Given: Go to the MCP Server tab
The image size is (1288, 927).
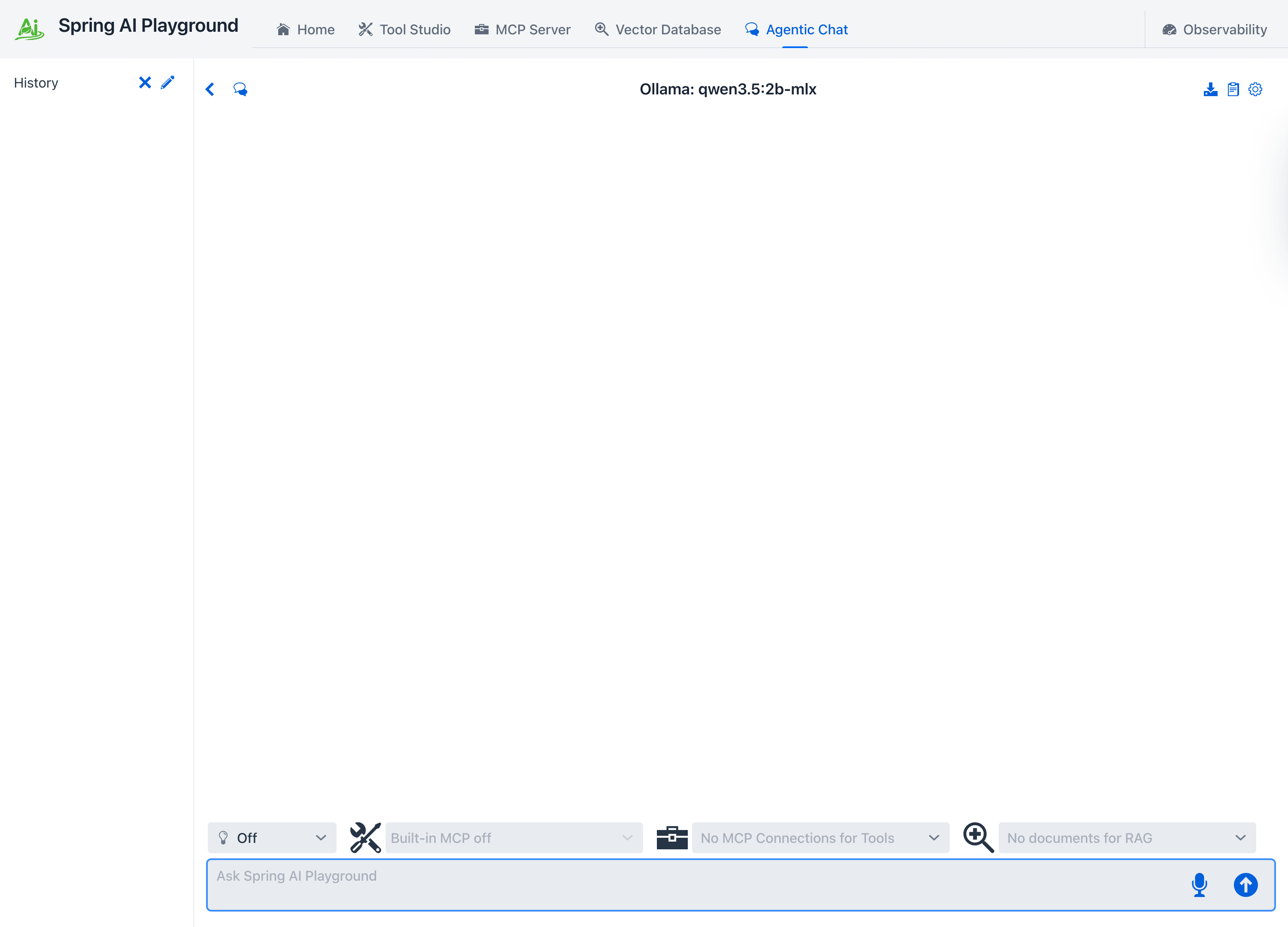Looking at the screenshot, I should pos(522,30).
